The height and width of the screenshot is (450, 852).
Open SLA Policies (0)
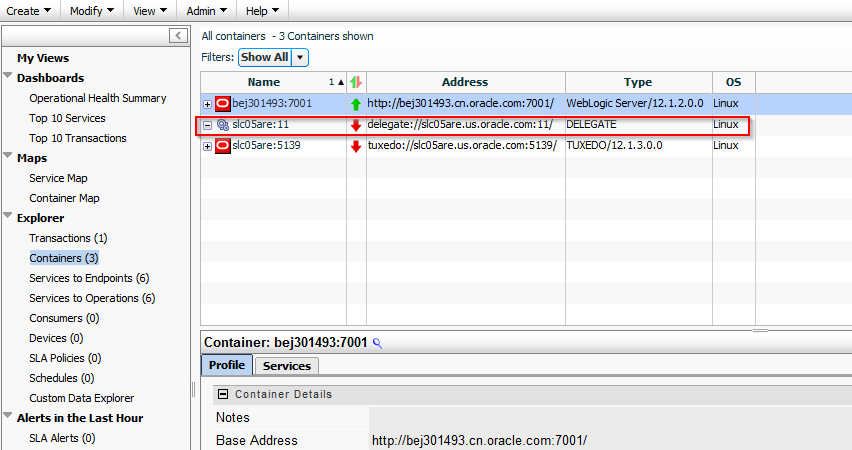coord(65,358)
